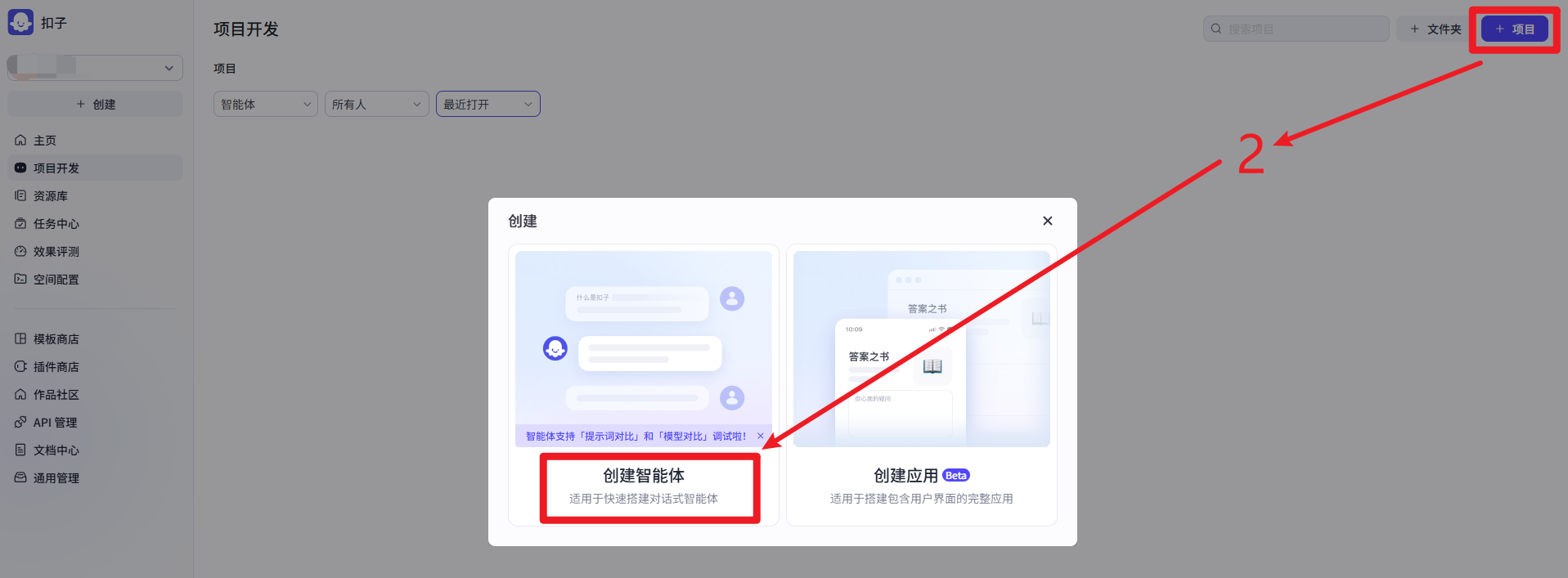Select the 项目开发 sidebar icon

(20, 168)
